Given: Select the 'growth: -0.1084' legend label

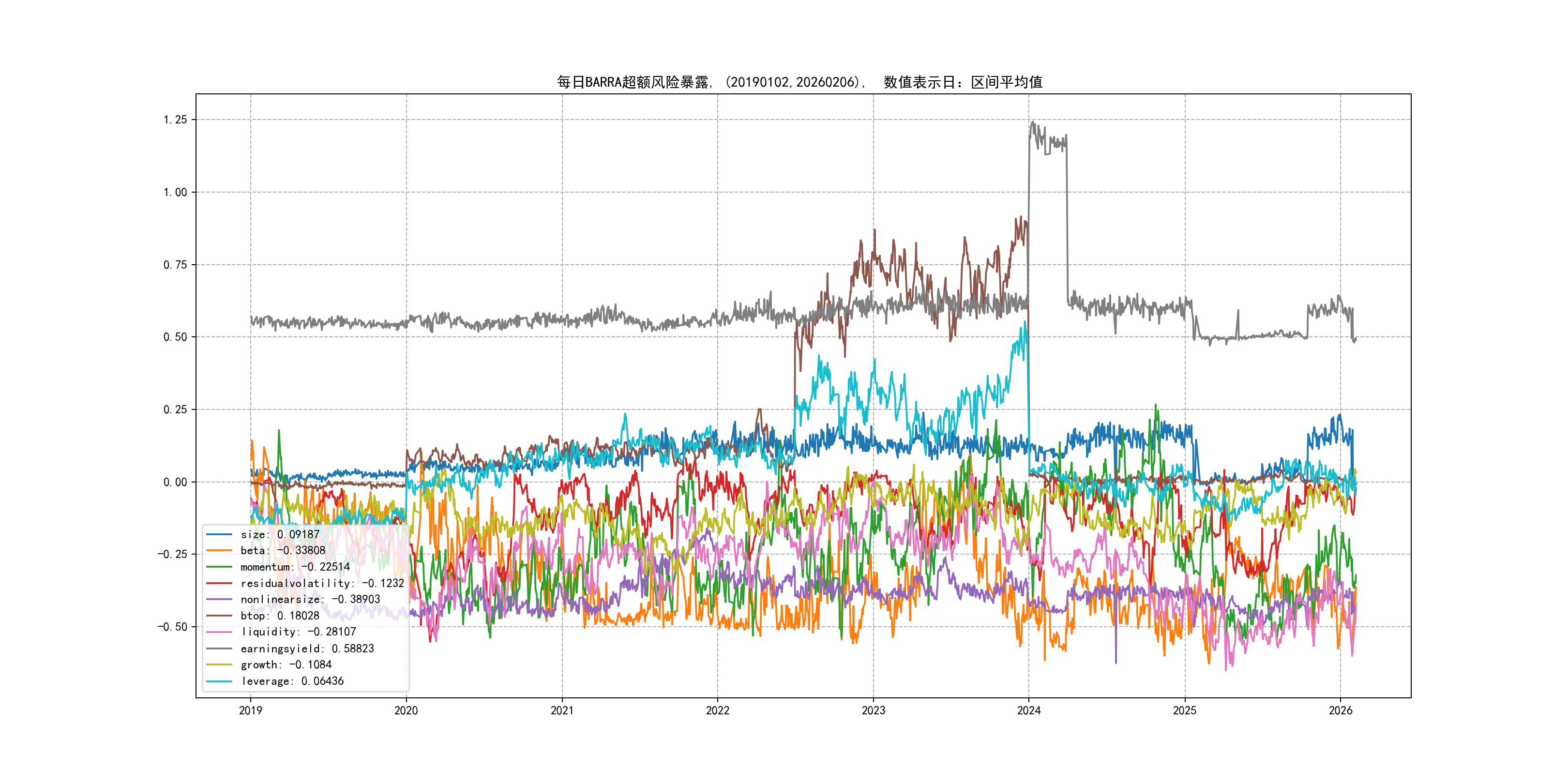Looking at the screenshot, I should pos(286,664).
